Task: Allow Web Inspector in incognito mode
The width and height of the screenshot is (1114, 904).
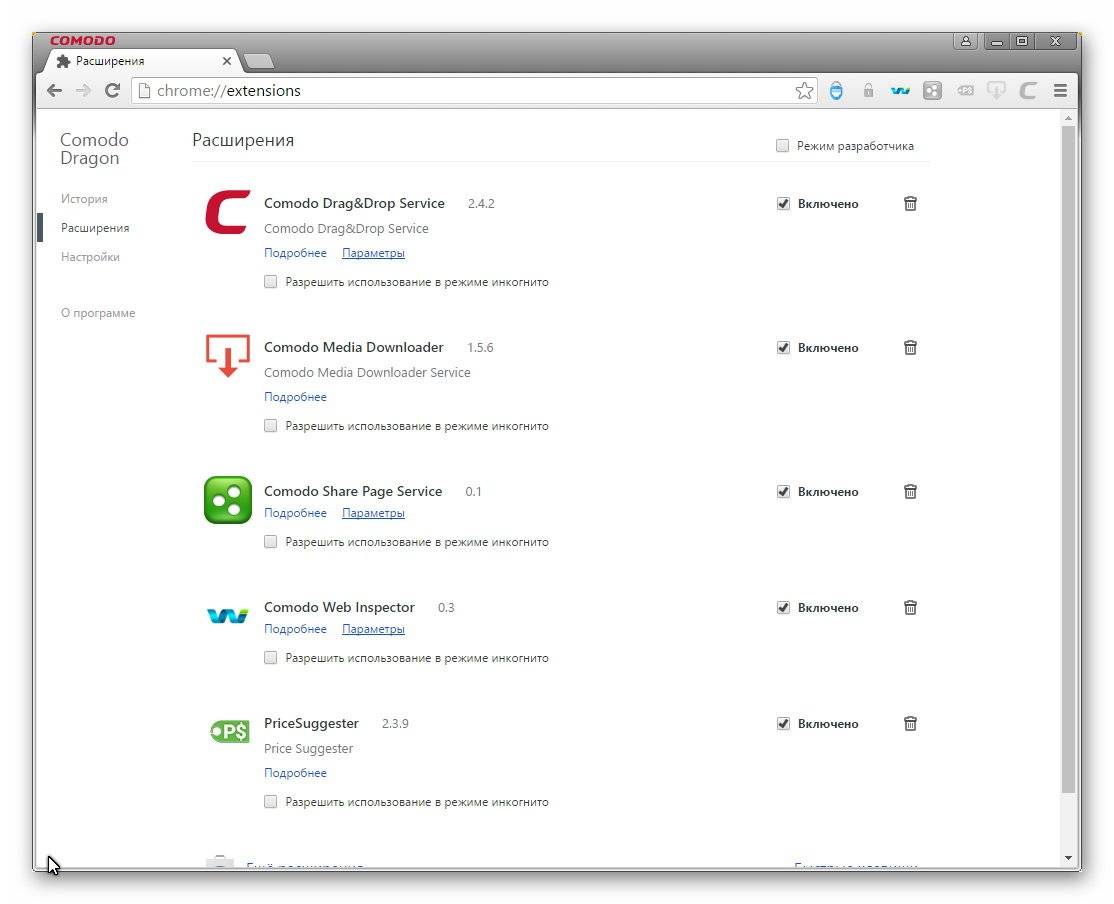Action: 271,657
